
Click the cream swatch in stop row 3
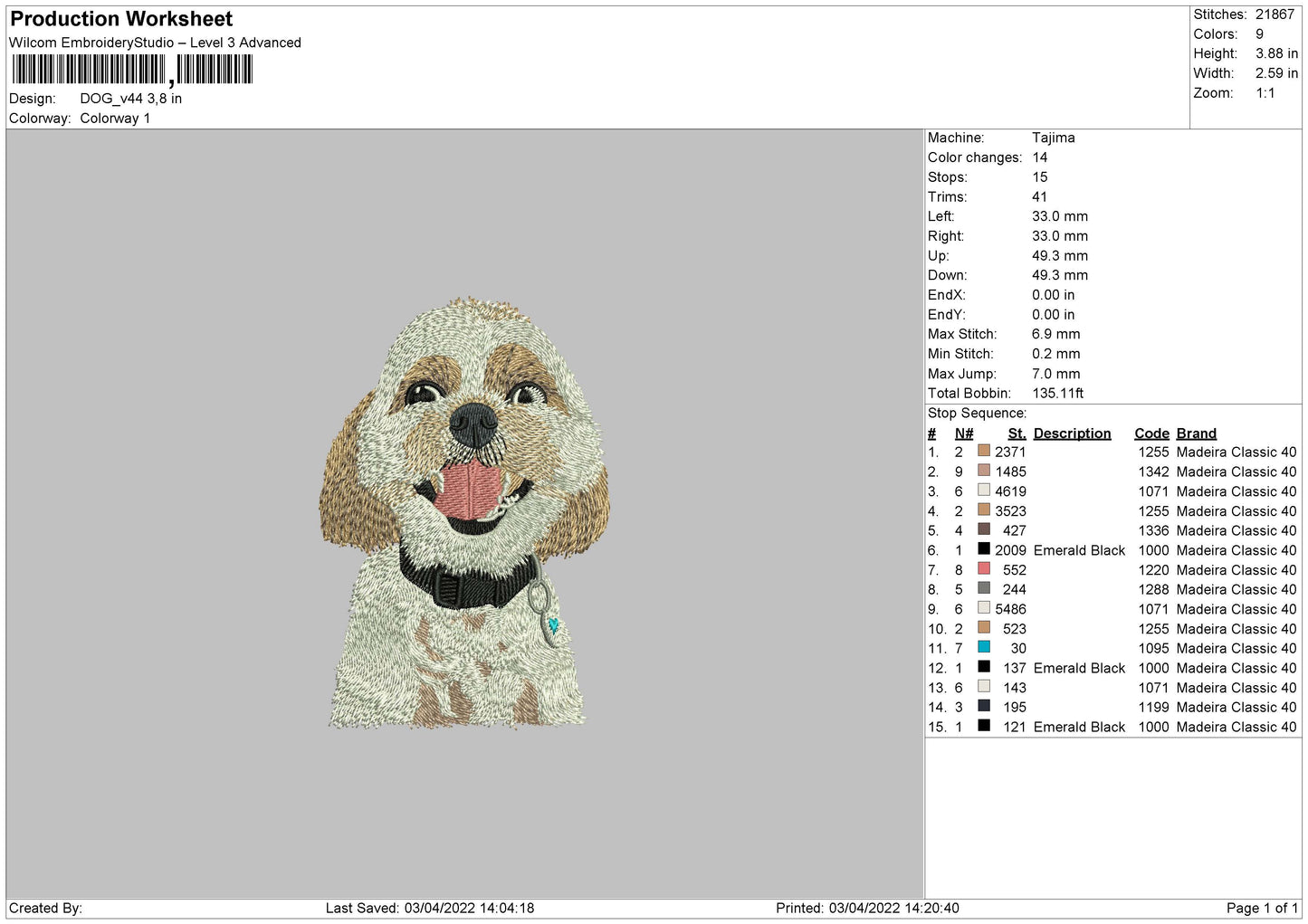point(984,491)
